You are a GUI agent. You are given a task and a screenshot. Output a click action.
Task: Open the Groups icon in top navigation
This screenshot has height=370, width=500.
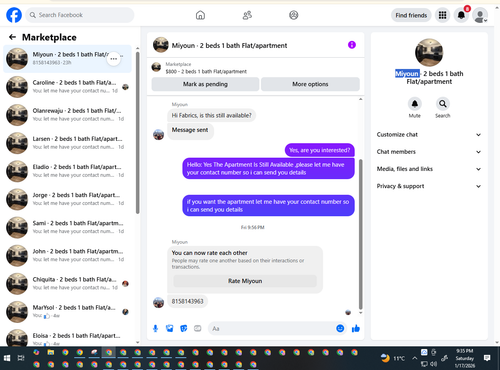coord(294,15)
